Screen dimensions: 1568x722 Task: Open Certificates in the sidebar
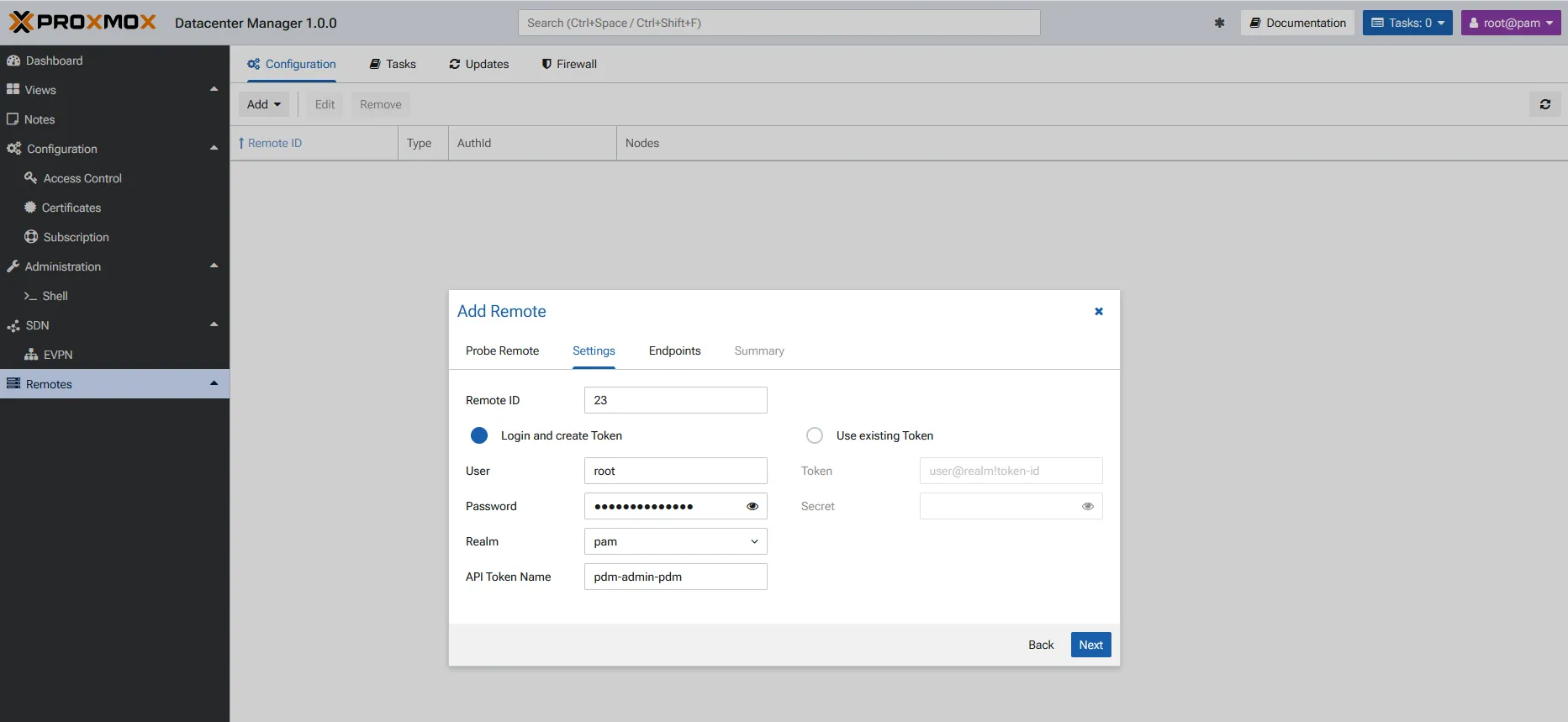(71, 208)
